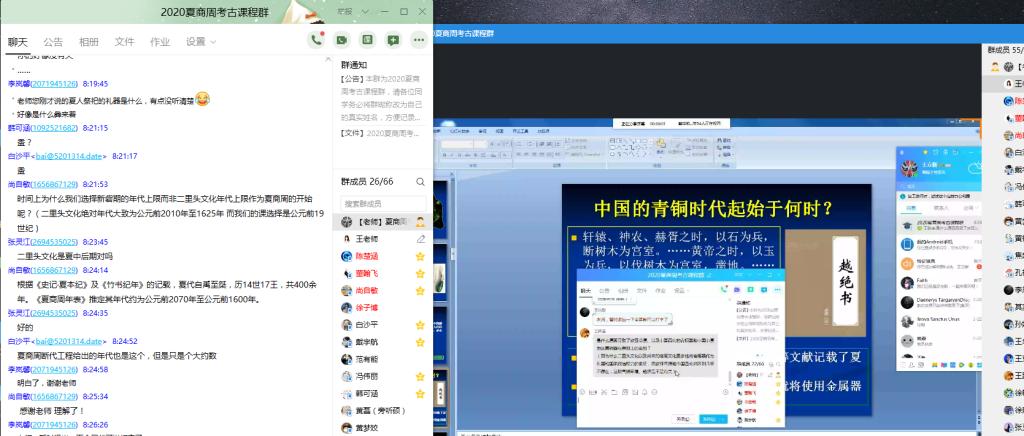Screen dimensions: 1024x436
Task: Click the screen share icon beside video call
Action: coord(367,40)
